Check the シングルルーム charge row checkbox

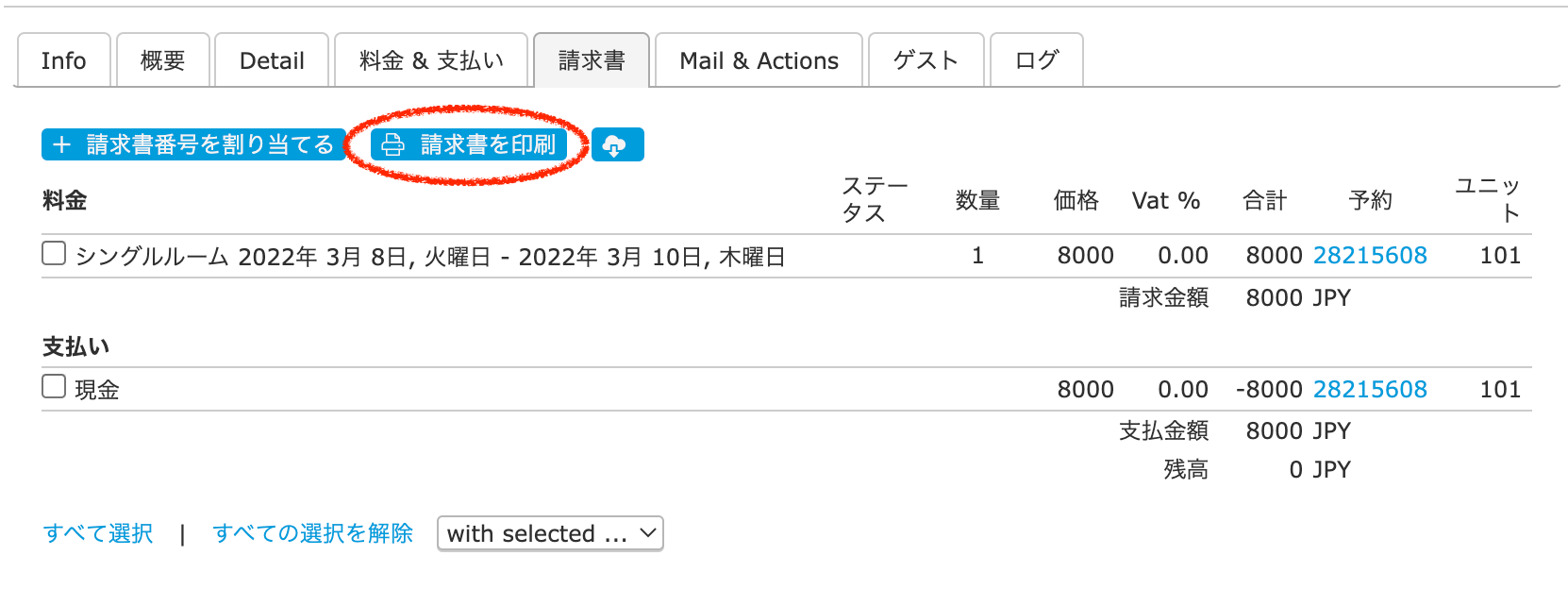(54, 253)
